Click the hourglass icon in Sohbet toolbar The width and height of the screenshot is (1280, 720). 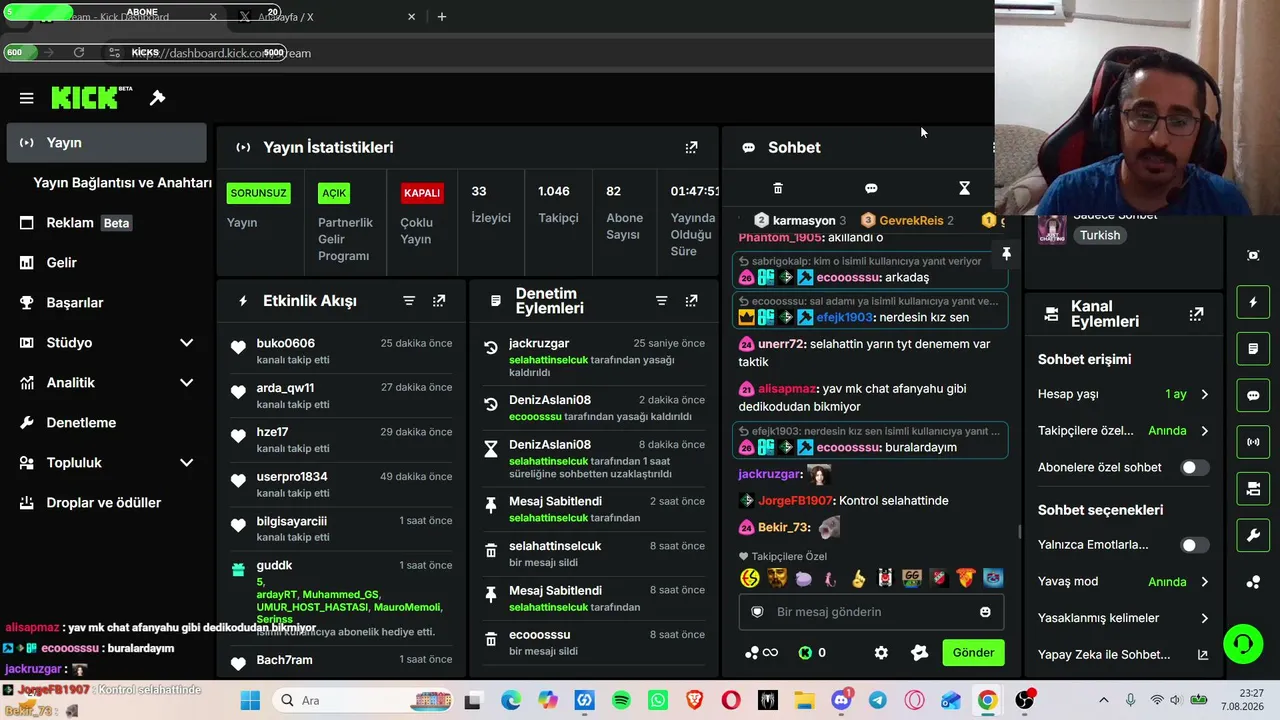[964, 188]
